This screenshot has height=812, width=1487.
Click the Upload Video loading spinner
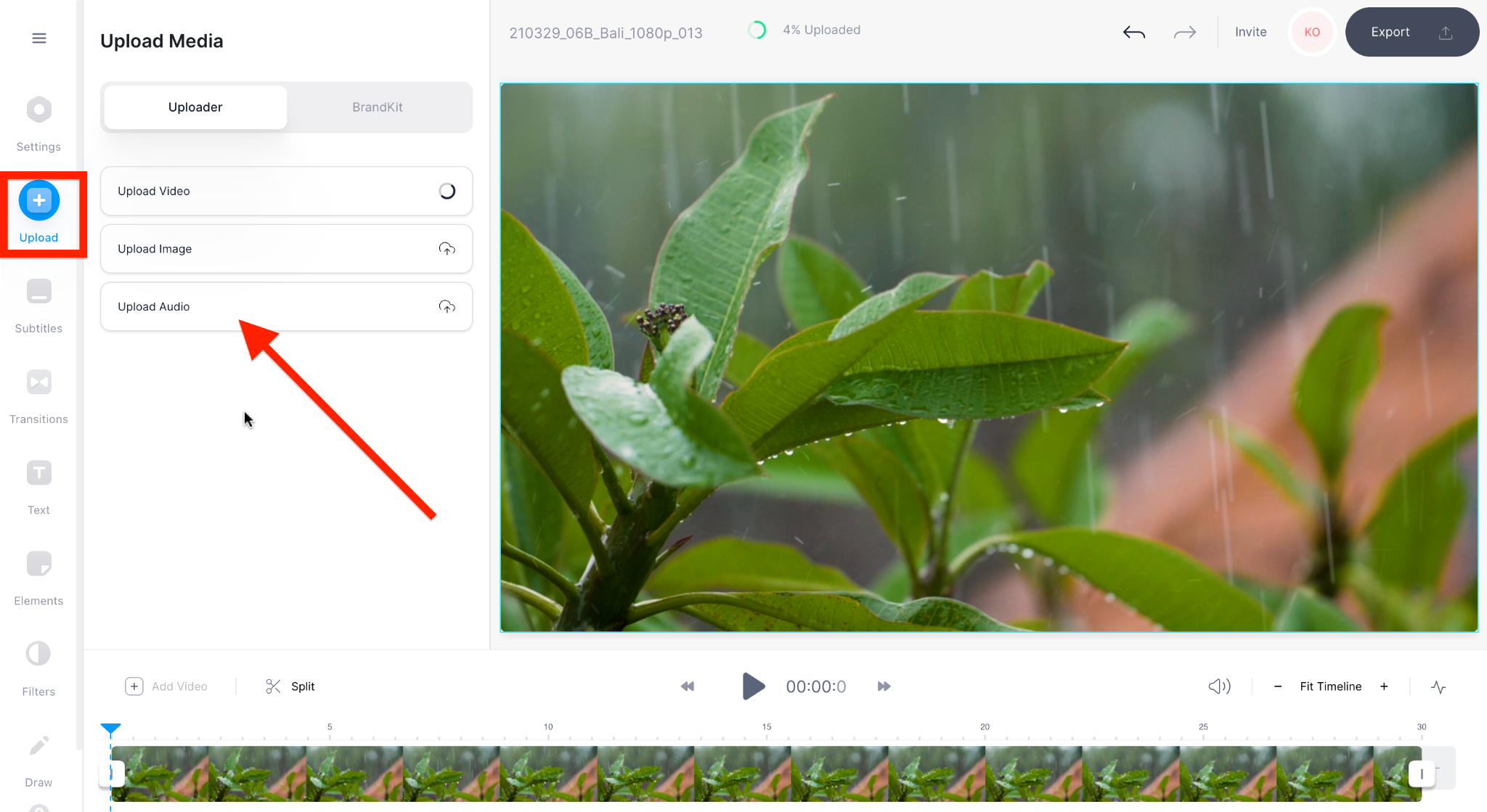[x=447, y=191]
